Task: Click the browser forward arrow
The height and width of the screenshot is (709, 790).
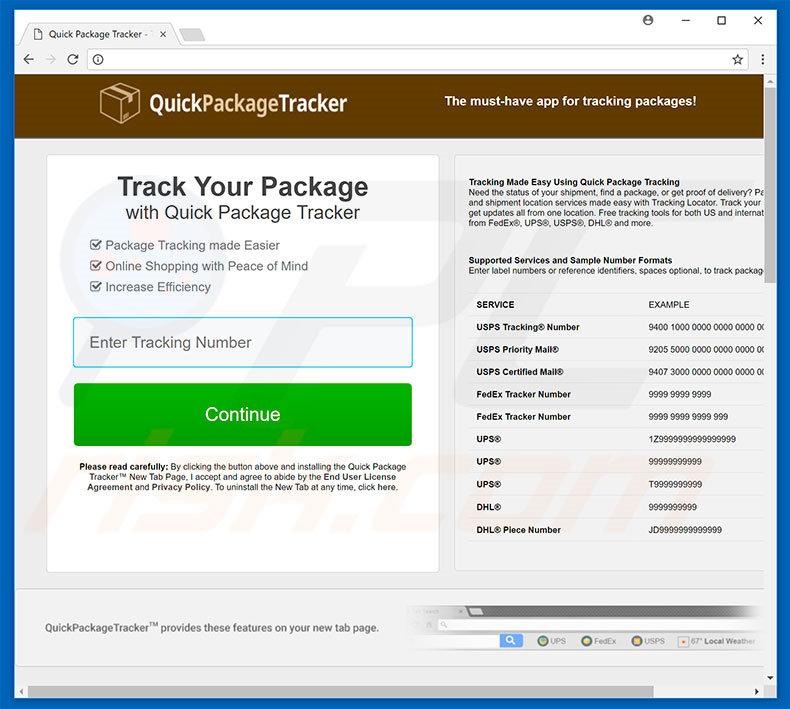Action: pos(51,59)
